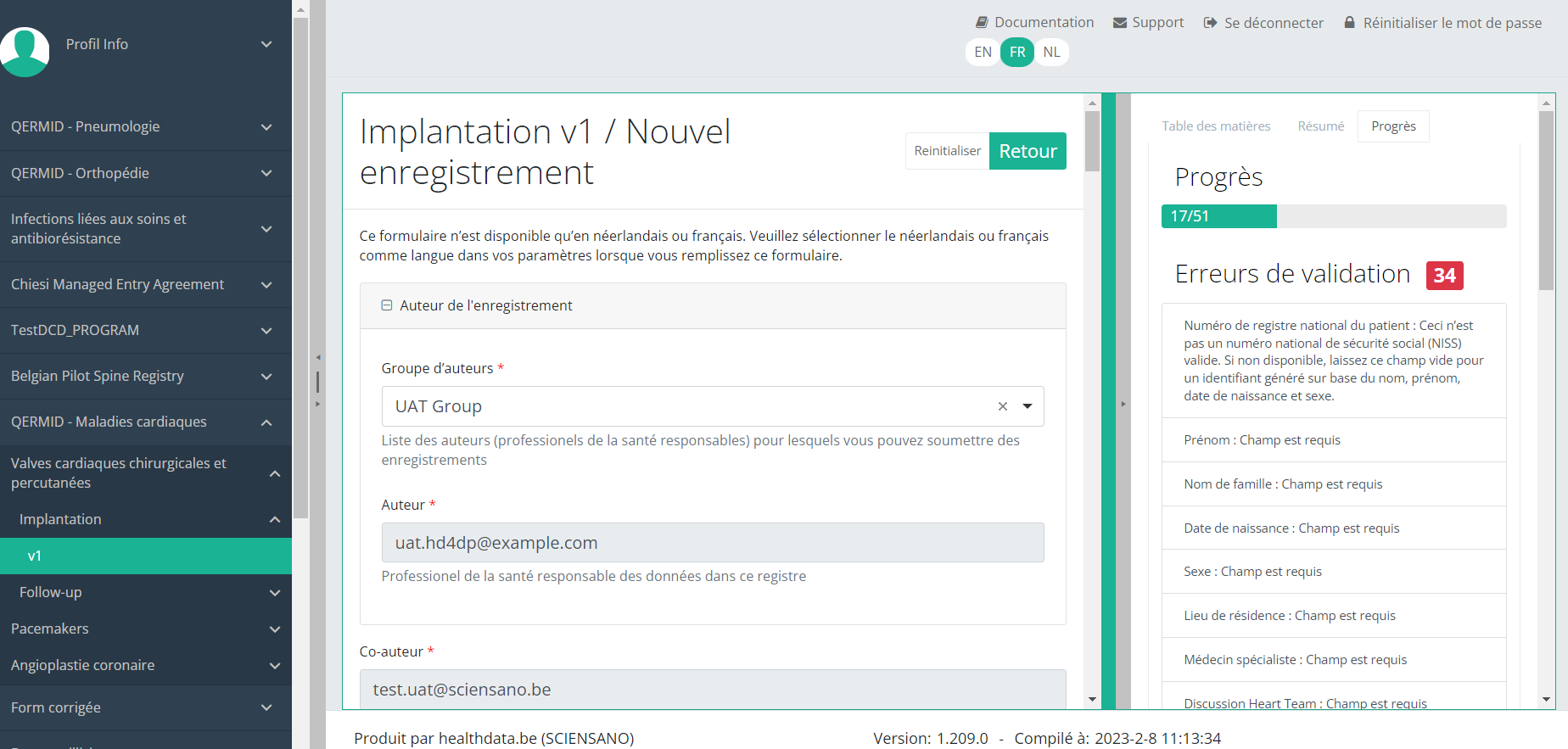1568x749 pixels.
Task: Open the Table des matières tab
Action: point(1216,126)
